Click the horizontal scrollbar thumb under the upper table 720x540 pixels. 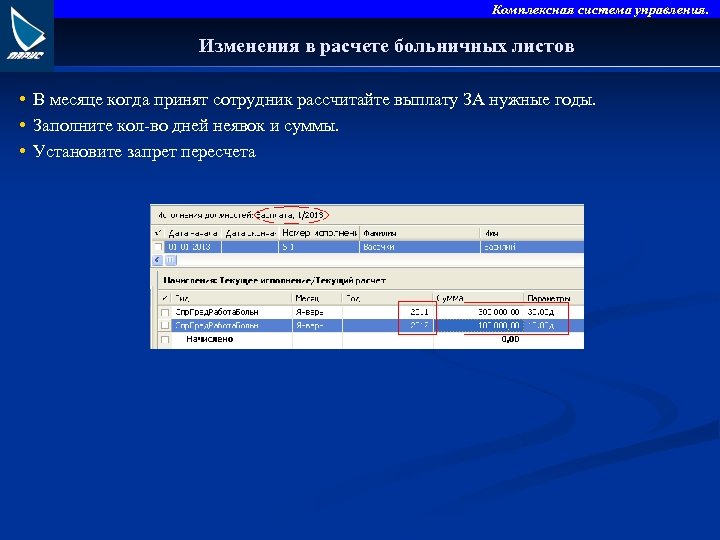(170, 260)
